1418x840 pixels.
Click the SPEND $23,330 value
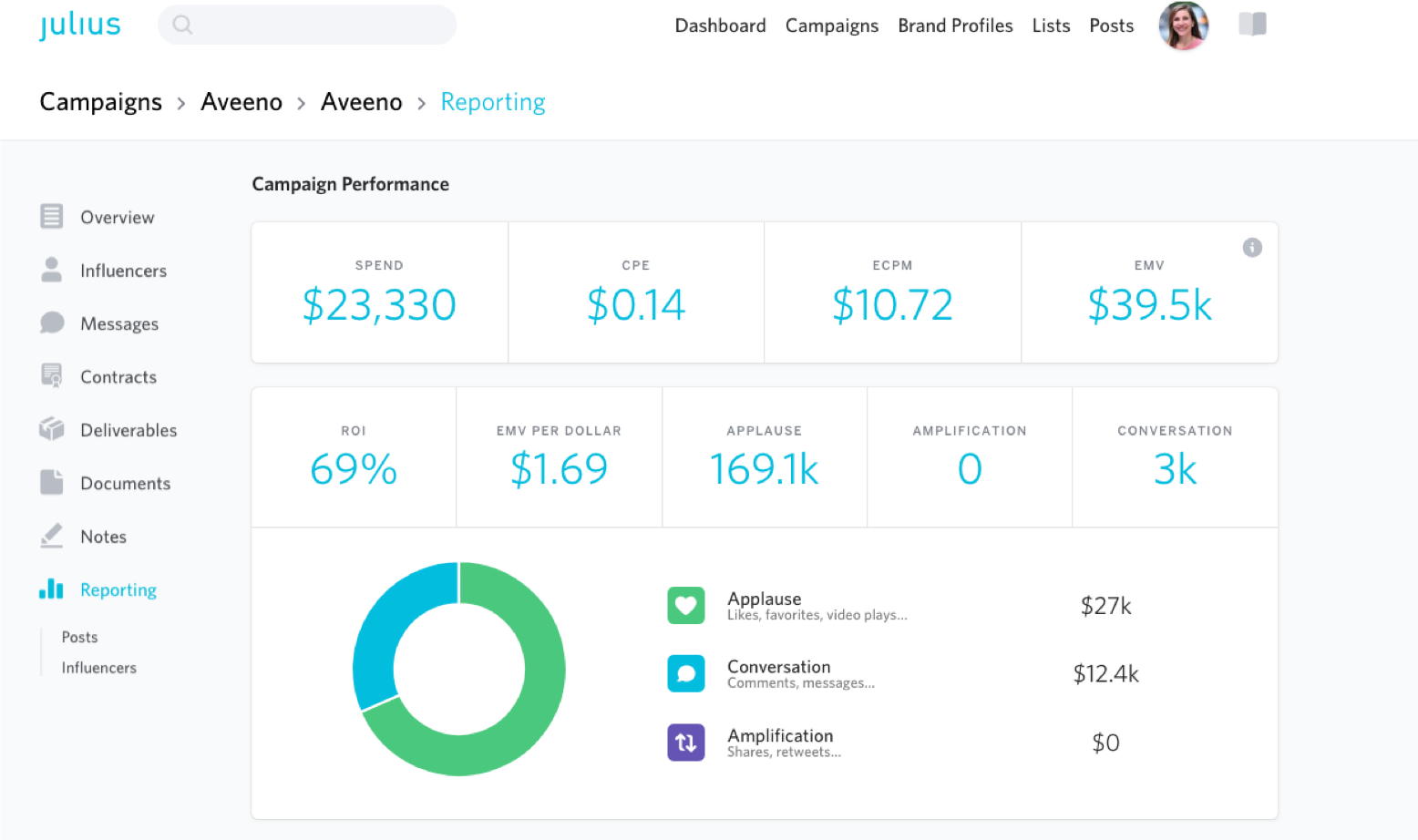(379, 305)
